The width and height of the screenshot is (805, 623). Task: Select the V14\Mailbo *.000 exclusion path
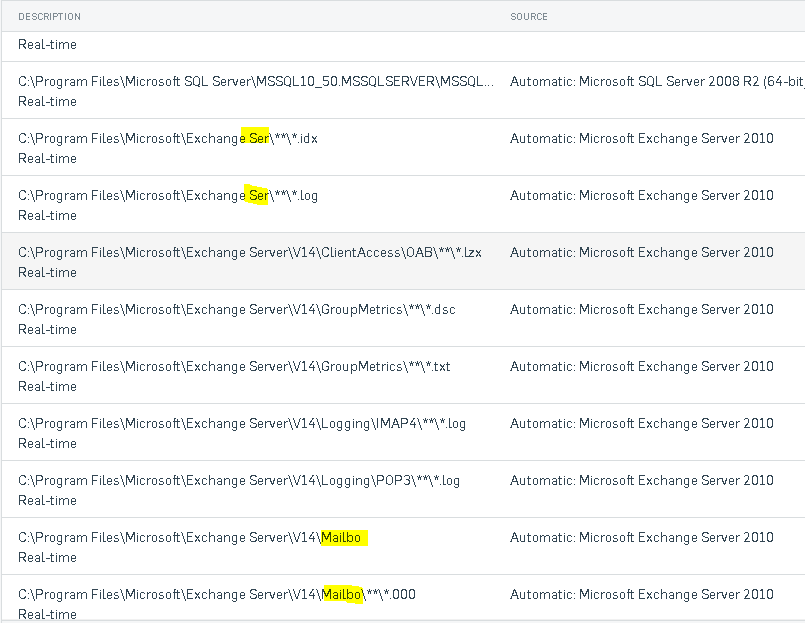coord(217,595)
